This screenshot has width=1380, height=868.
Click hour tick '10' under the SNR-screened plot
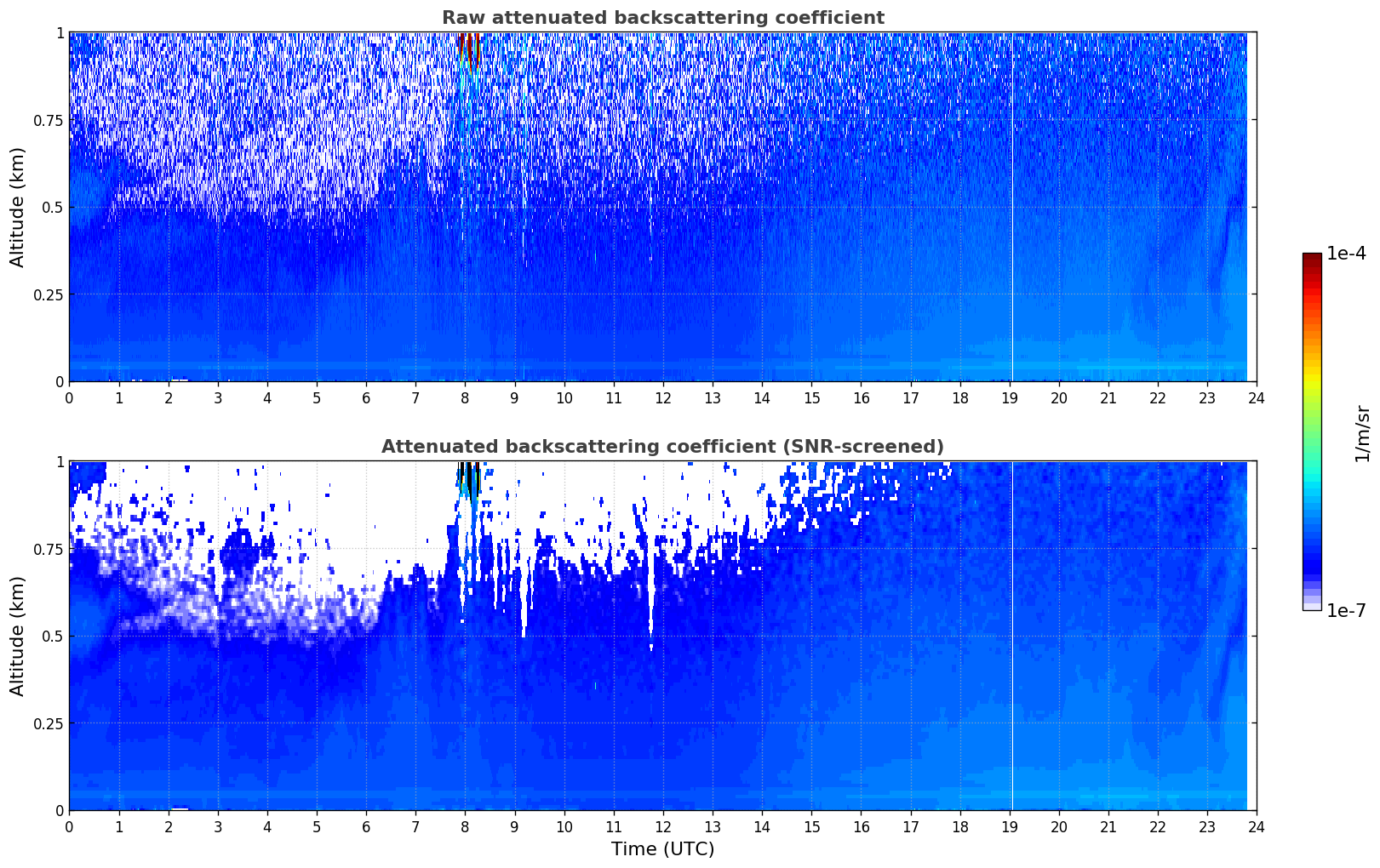[x=564, y=826]
